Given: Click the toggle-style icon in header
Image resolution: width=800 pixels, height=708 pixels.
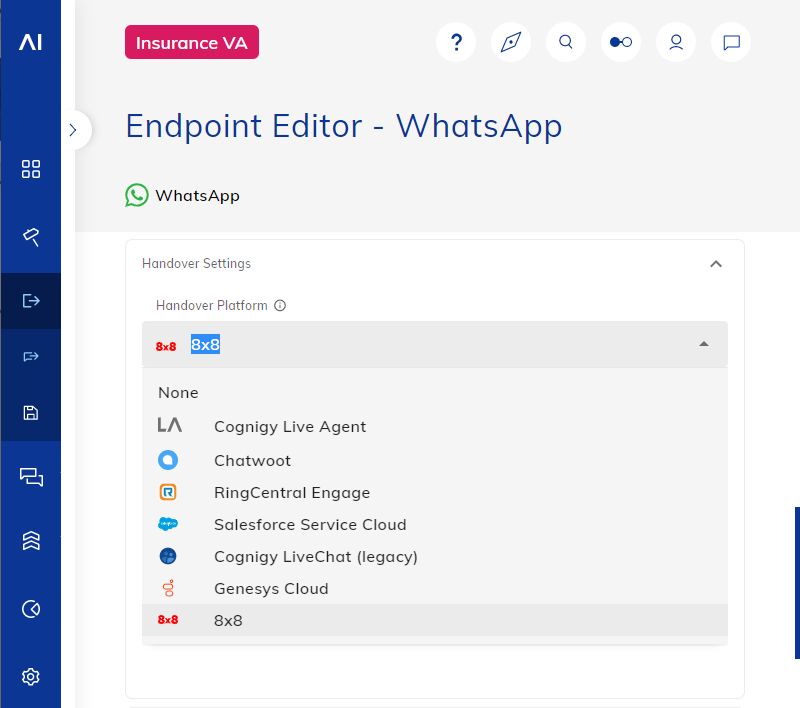Looking at the screenshot, I should [621, 42].
